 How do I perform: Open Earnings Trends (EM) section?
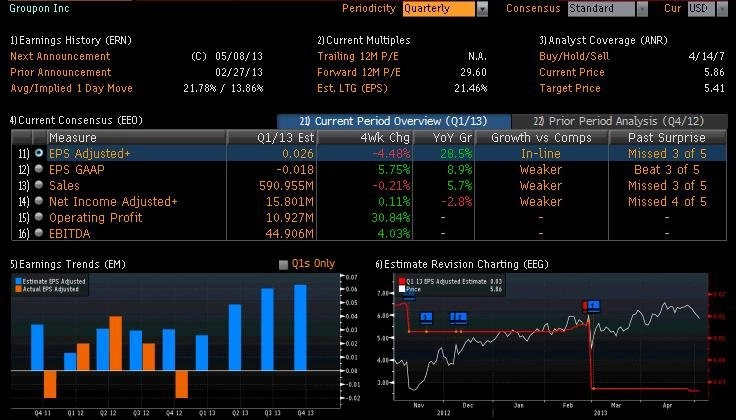pos(68,264)
